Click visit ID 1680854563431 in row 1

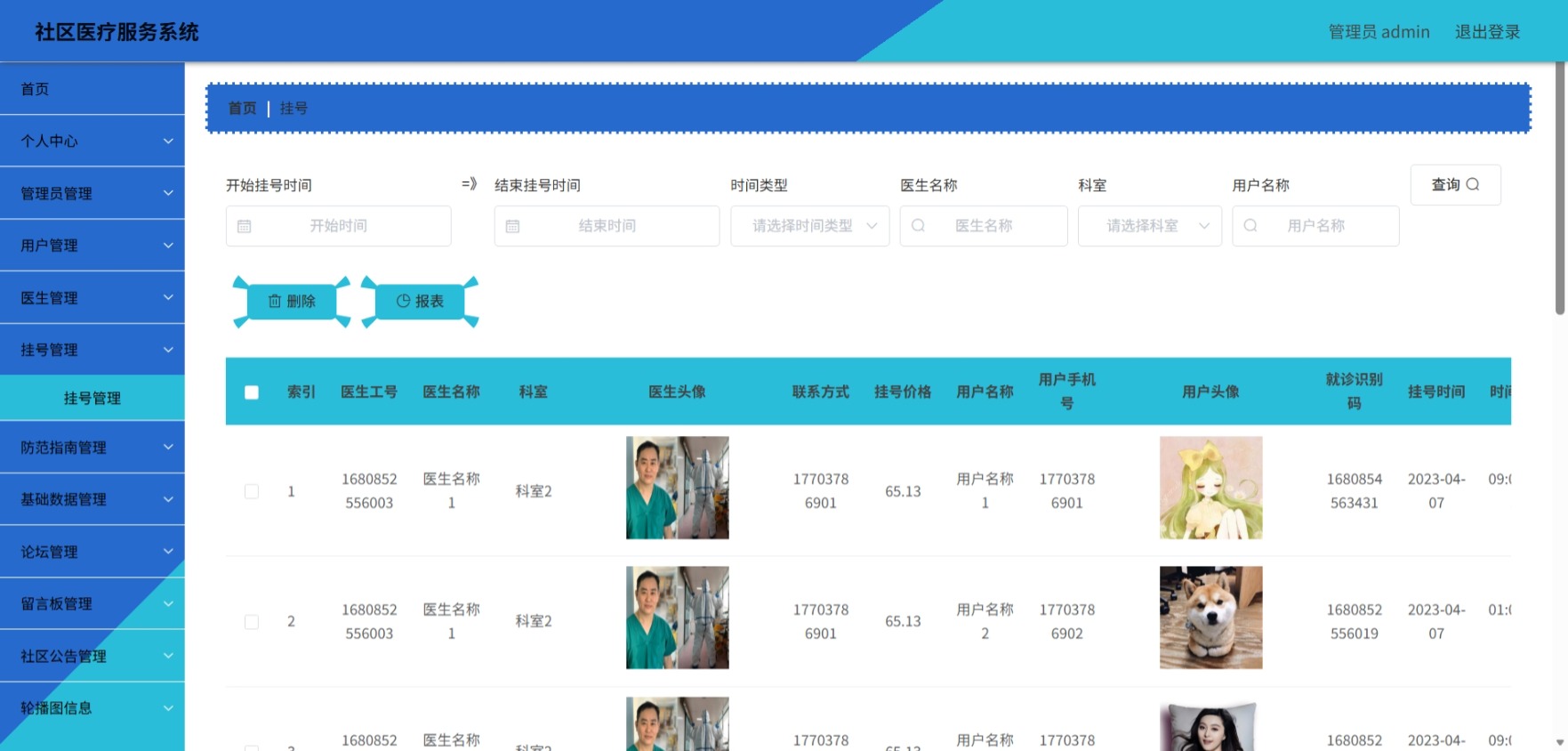1354,491
